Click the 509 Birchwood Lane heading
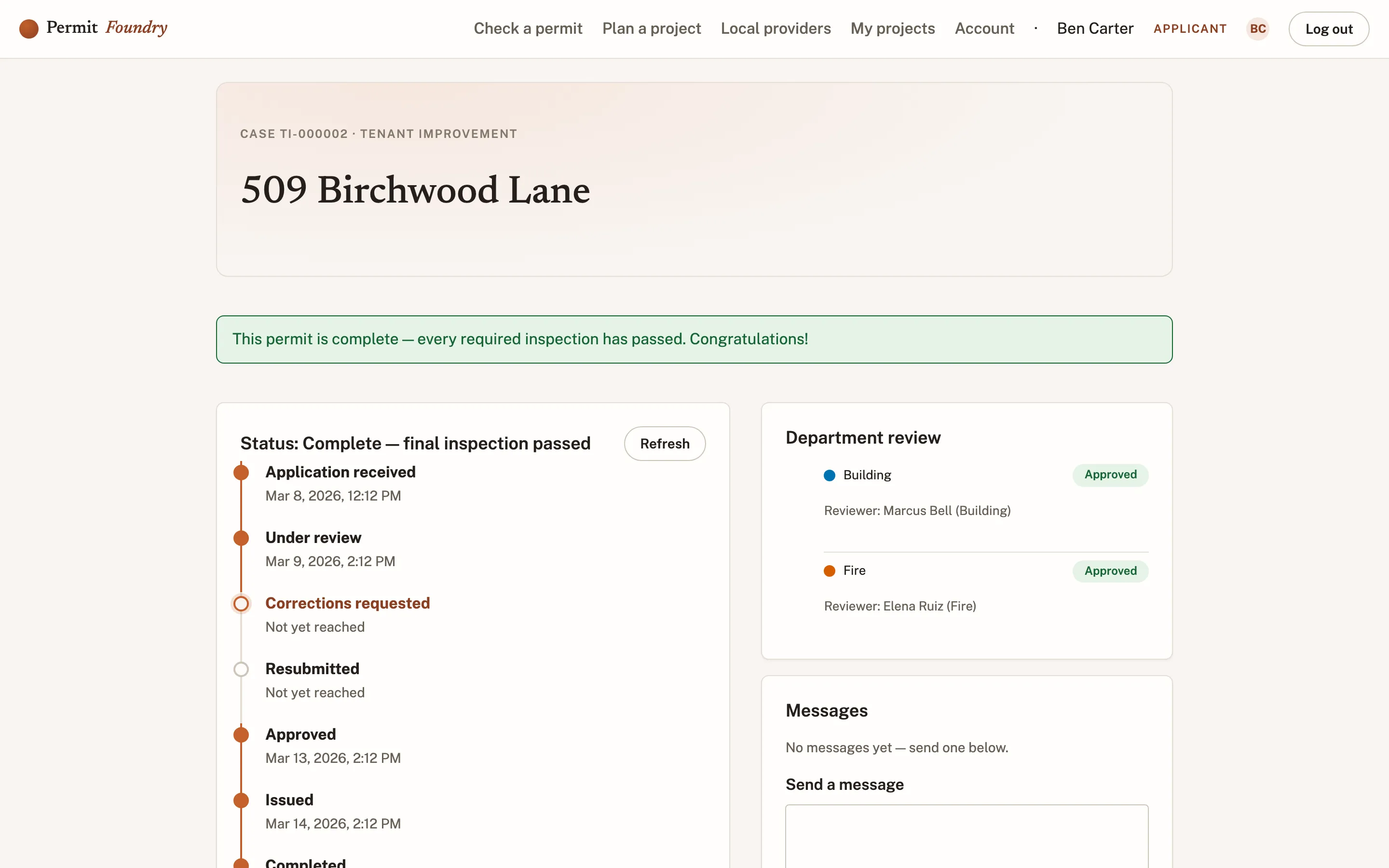The width and height of the screenshot is (1389, 868). pos(416,190)
